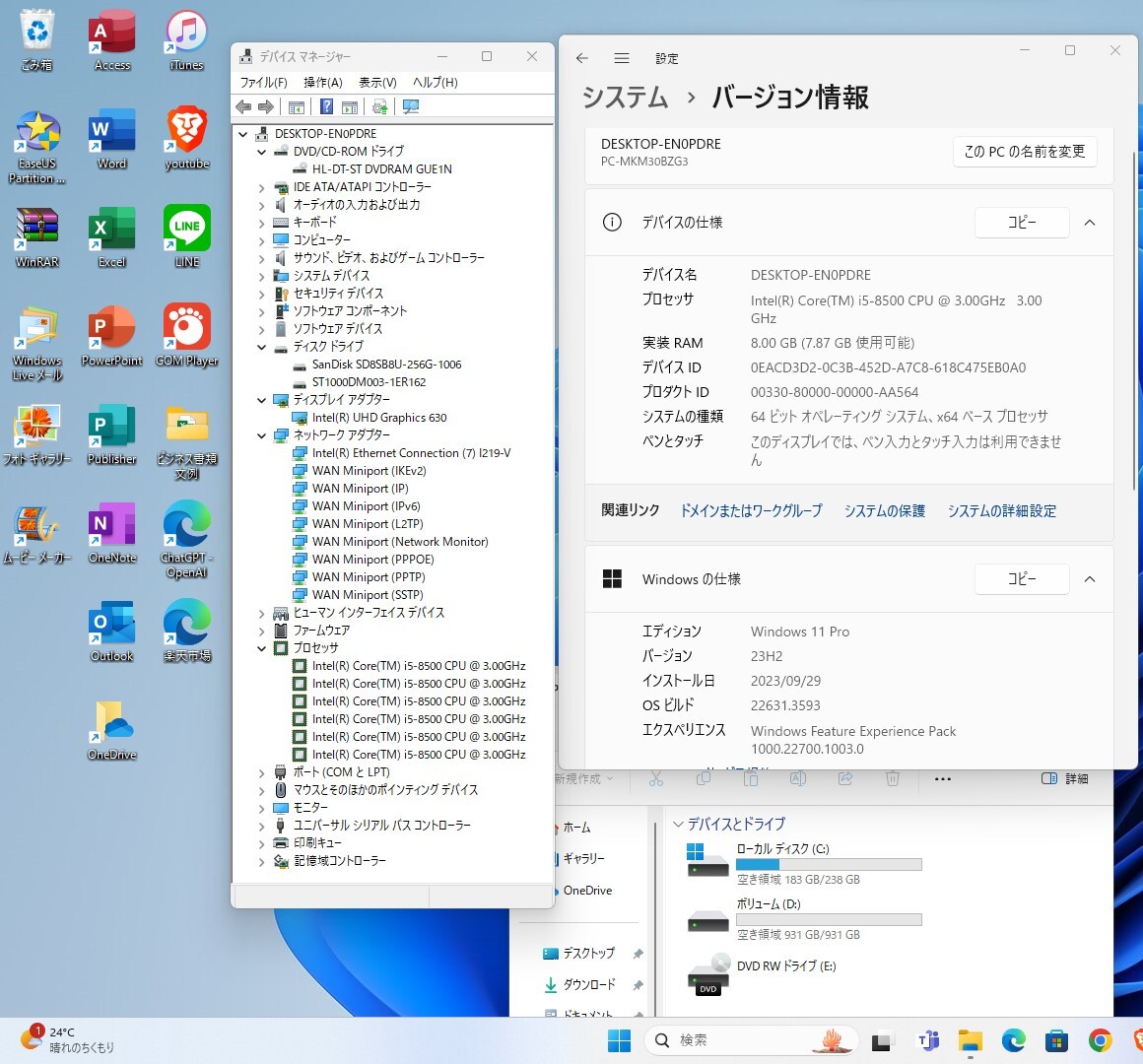Viewport: 1143px width, 1064px height.
Task: Select the EaseUS Partition desktop icon
Action: click(x=37, y=147)
